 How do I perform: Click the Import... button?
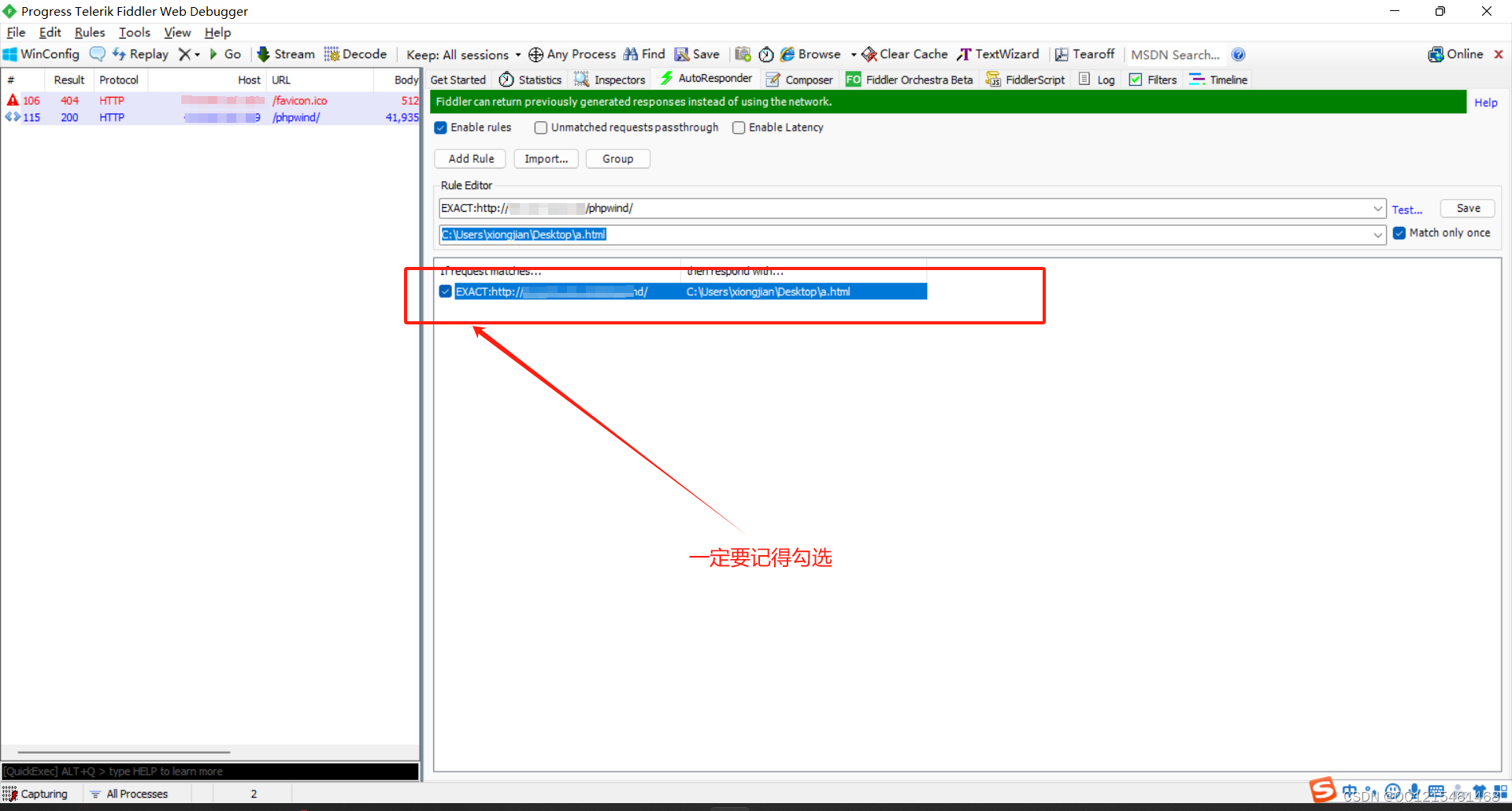(547, 159)
